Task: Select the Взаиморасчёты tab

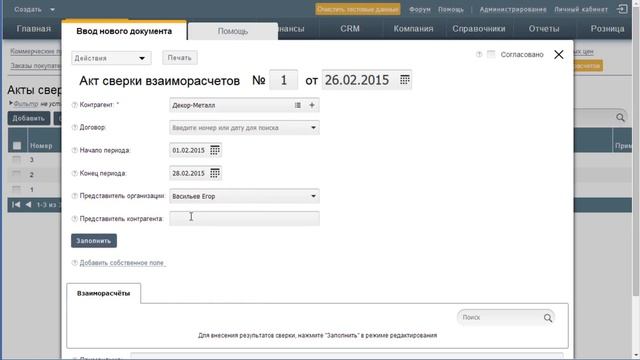Action: 104,293
